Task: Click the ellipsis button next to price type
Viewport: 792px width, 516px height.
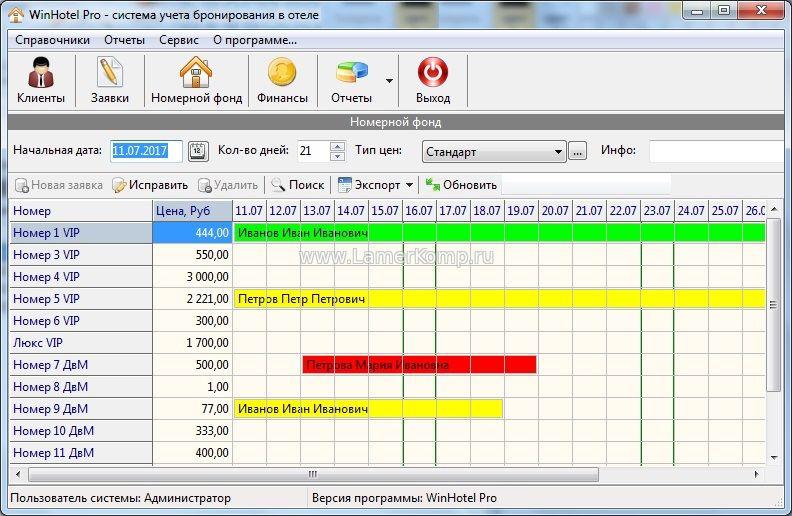Action: coord(577,152)
